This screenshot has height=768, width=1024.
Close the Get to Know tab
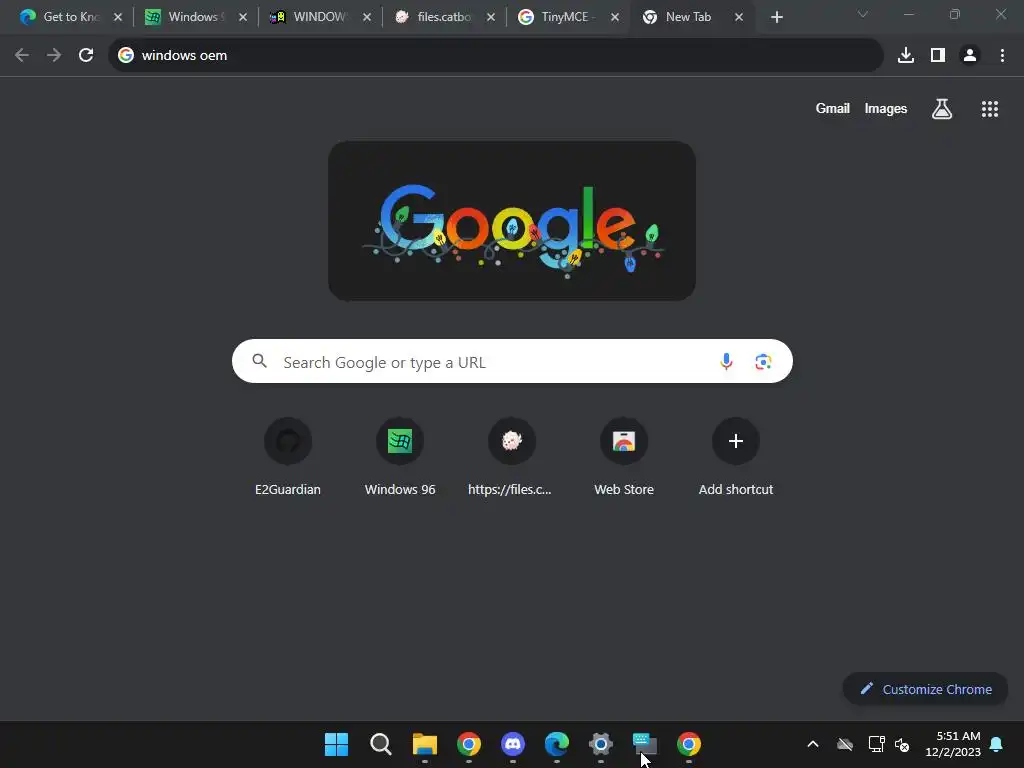[118, 17]
